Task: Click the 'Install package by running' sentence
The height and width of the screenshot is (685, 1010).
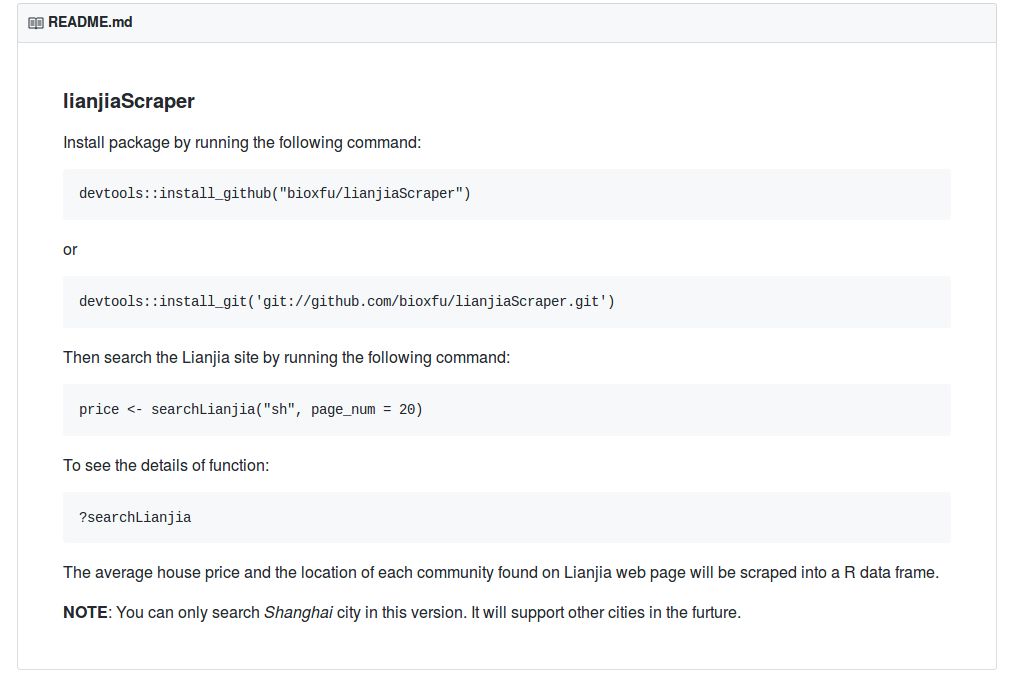Action: [242, 142]
